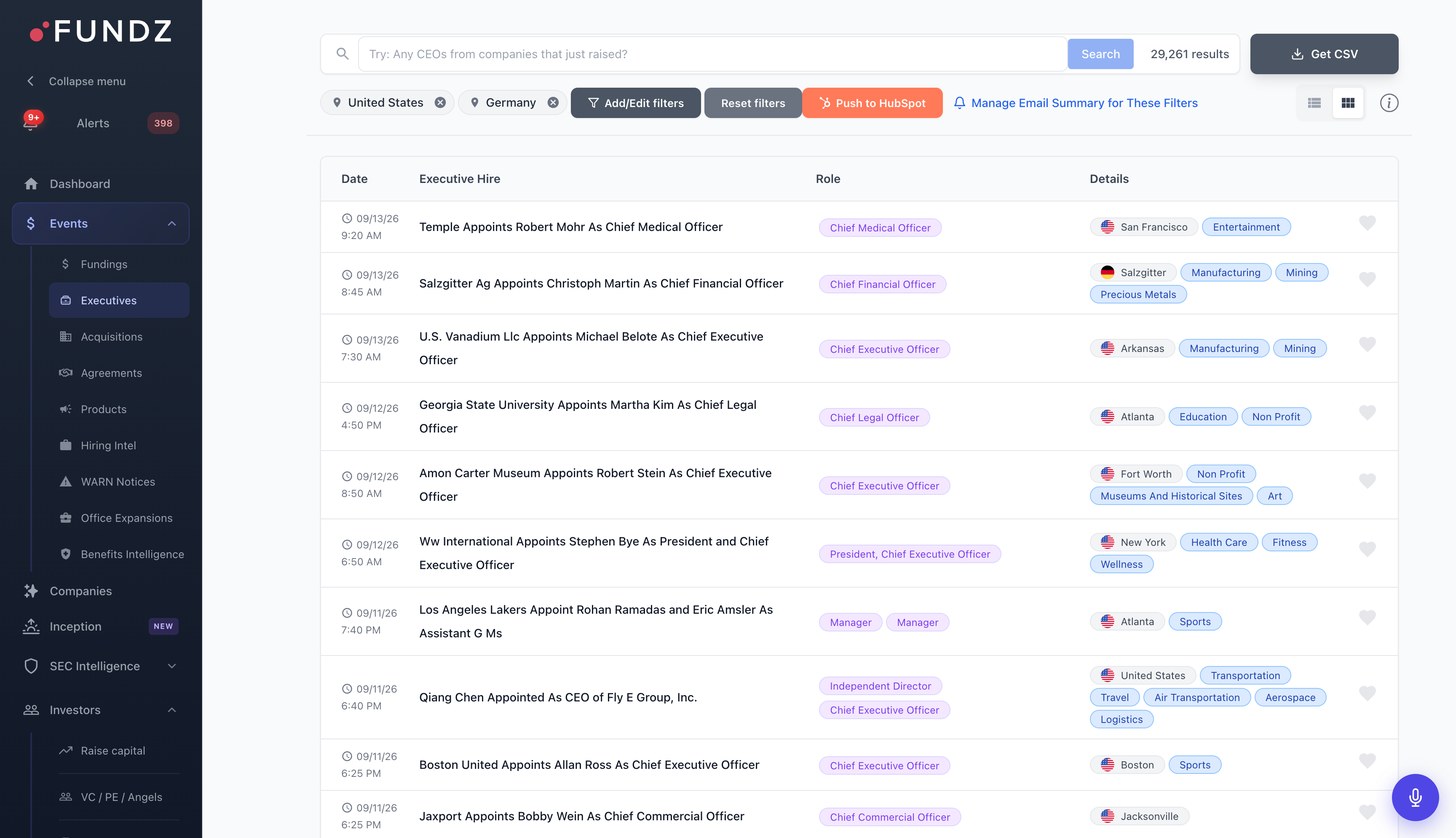Open Acquisitions events
The height and width of the screenshot is (838, 1456).
[x=112, y=337]
